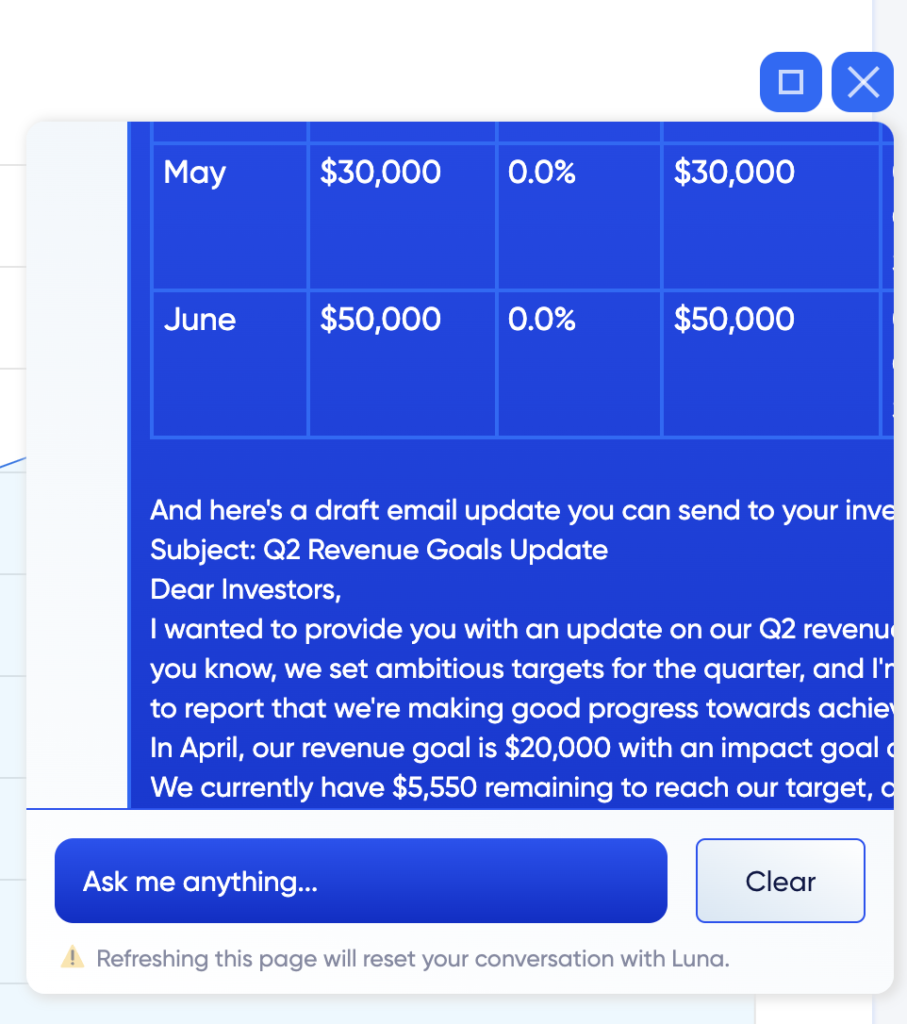Viewport: 907px width, 1024px height.
Task: Click the yellow warning triangle icon
Action: coord(72,957)
